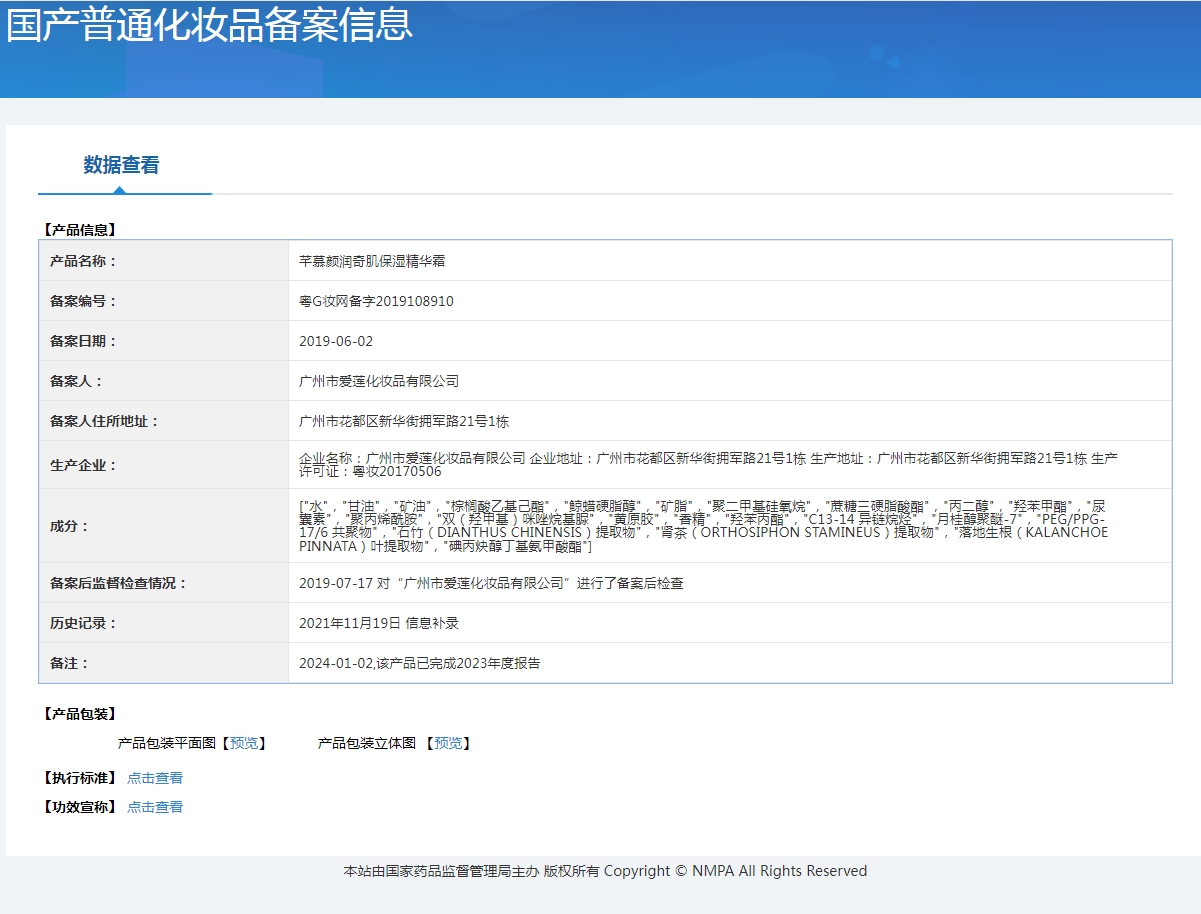Viewport: 1201px width, 914px height.
Task: Select remark 2024-01-02 annual report text
Action: pos(419,663)
